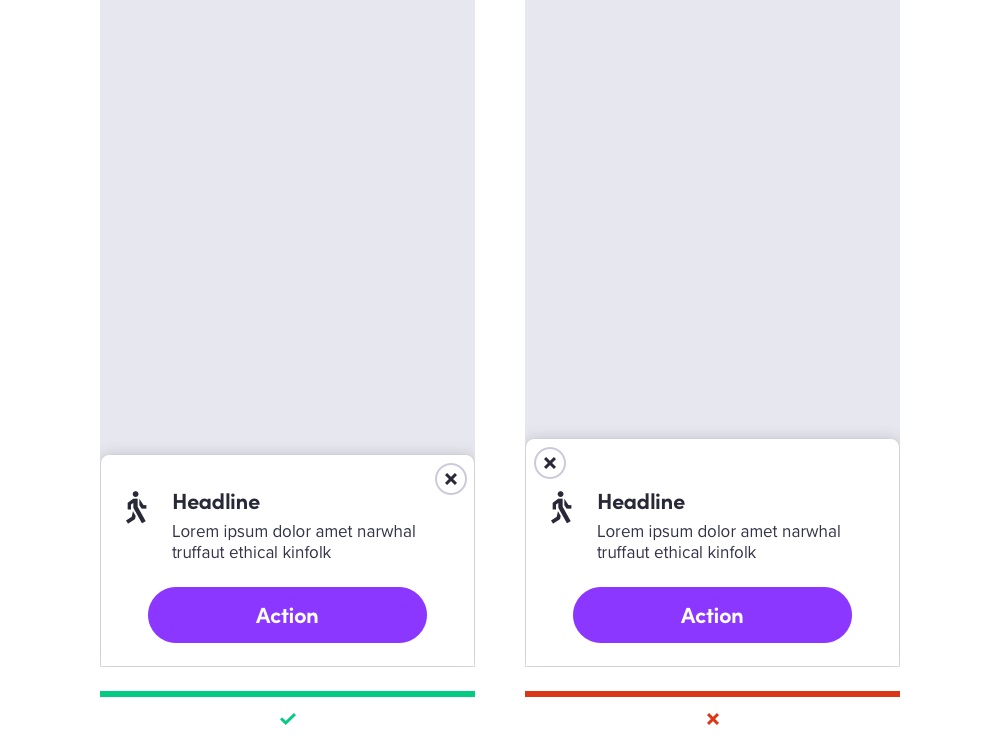
Task: Click the Headline title in the correct example
Action: tap(216, 502)
